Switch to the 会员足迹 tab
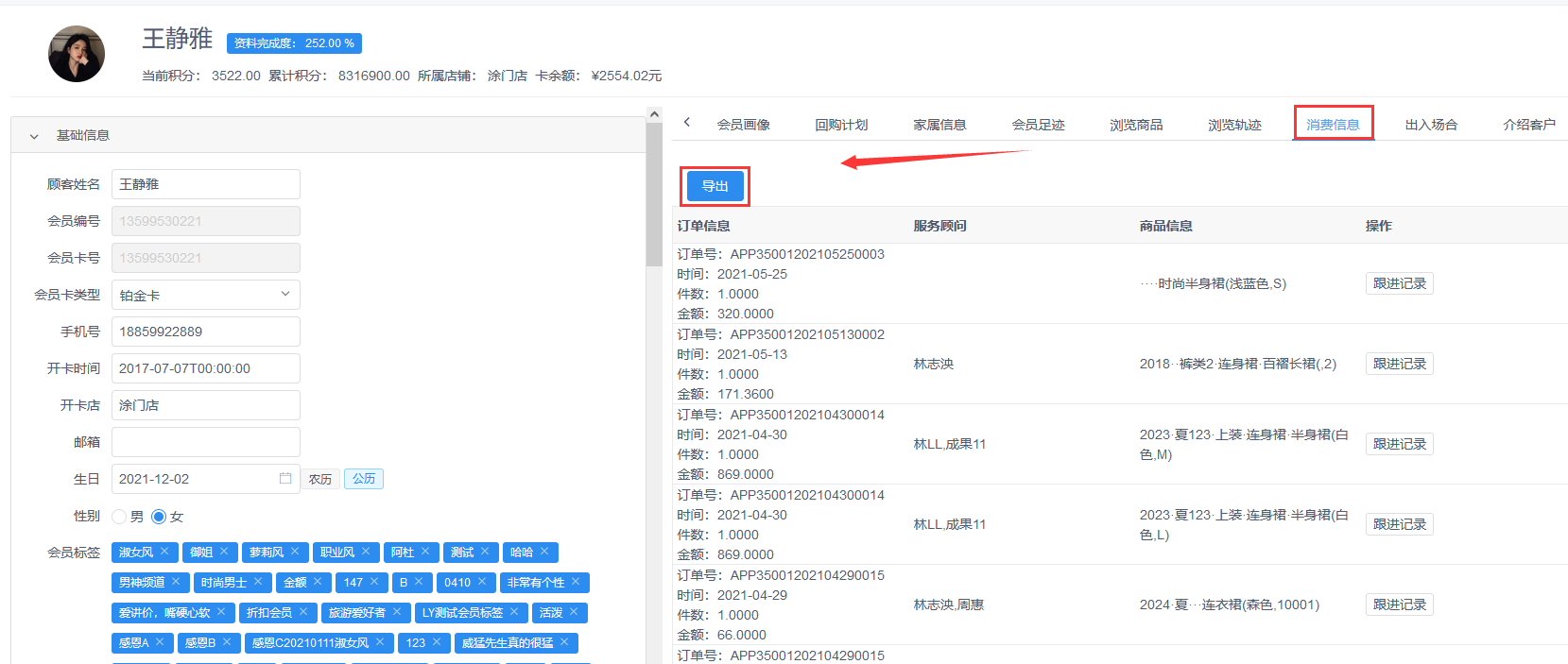Screen dimensions: 1568x664 pyautogui.click(x=1039, y=125)
